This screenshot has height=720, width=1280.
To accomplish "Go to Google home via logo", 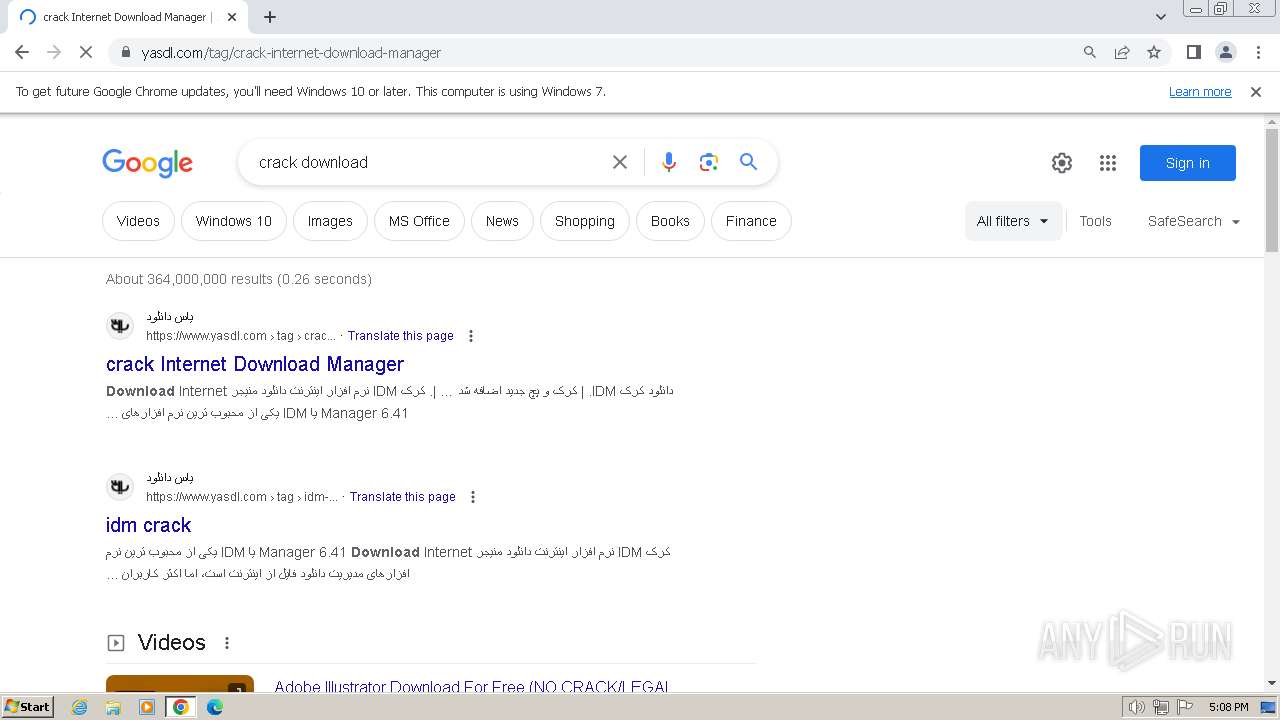I will pyautogui.click(x=147, y=163).
